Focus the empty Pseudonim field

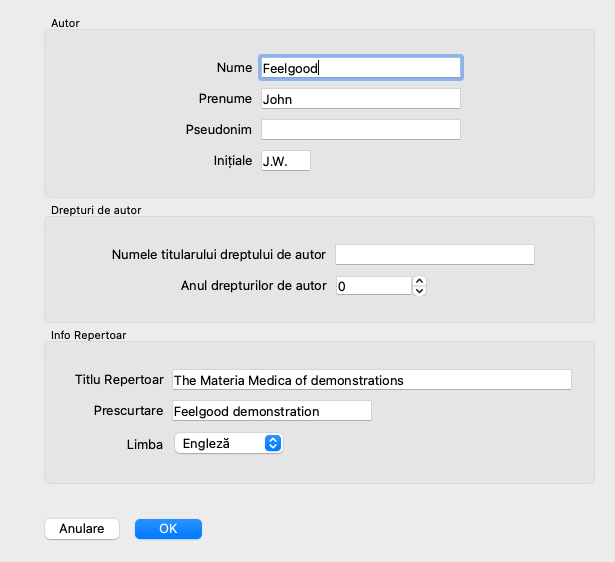pos(360,130)
